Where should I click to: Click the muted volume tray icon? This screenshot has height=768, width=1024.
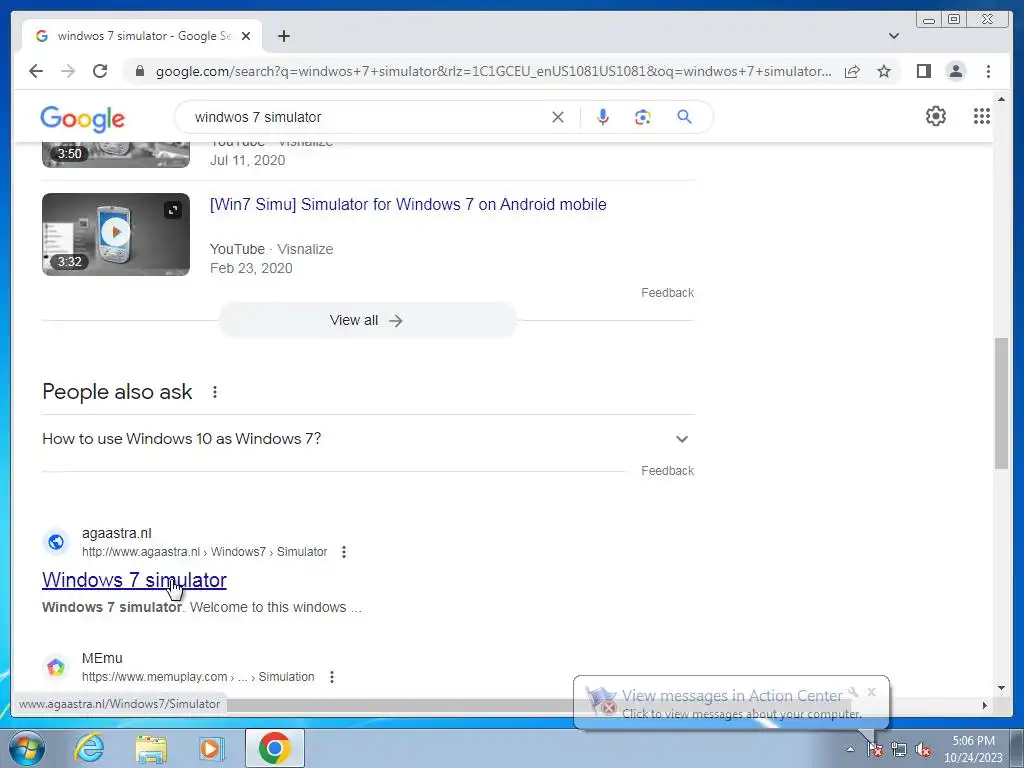(x=923, y=750)
